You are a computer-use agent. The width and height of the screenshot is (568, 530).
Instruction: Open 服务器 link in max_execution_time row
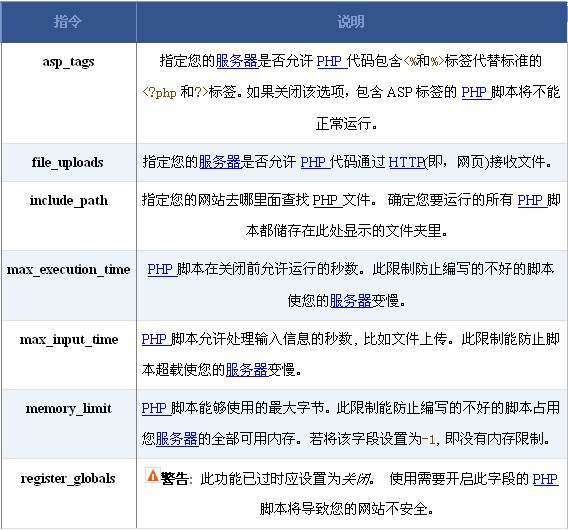pos(350,301)
